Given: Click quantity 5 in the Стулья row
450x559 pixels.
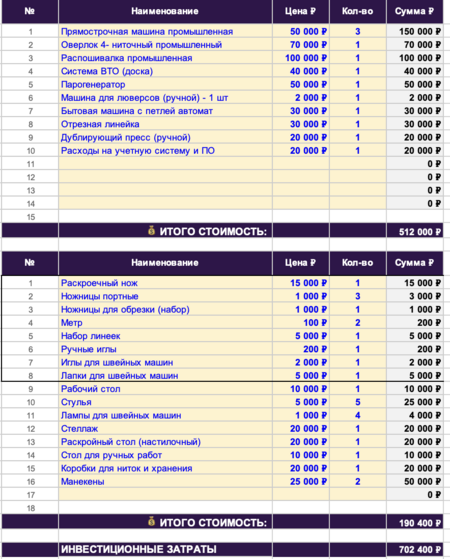Looking at the screenshot, I should click(x=358, y=402).
